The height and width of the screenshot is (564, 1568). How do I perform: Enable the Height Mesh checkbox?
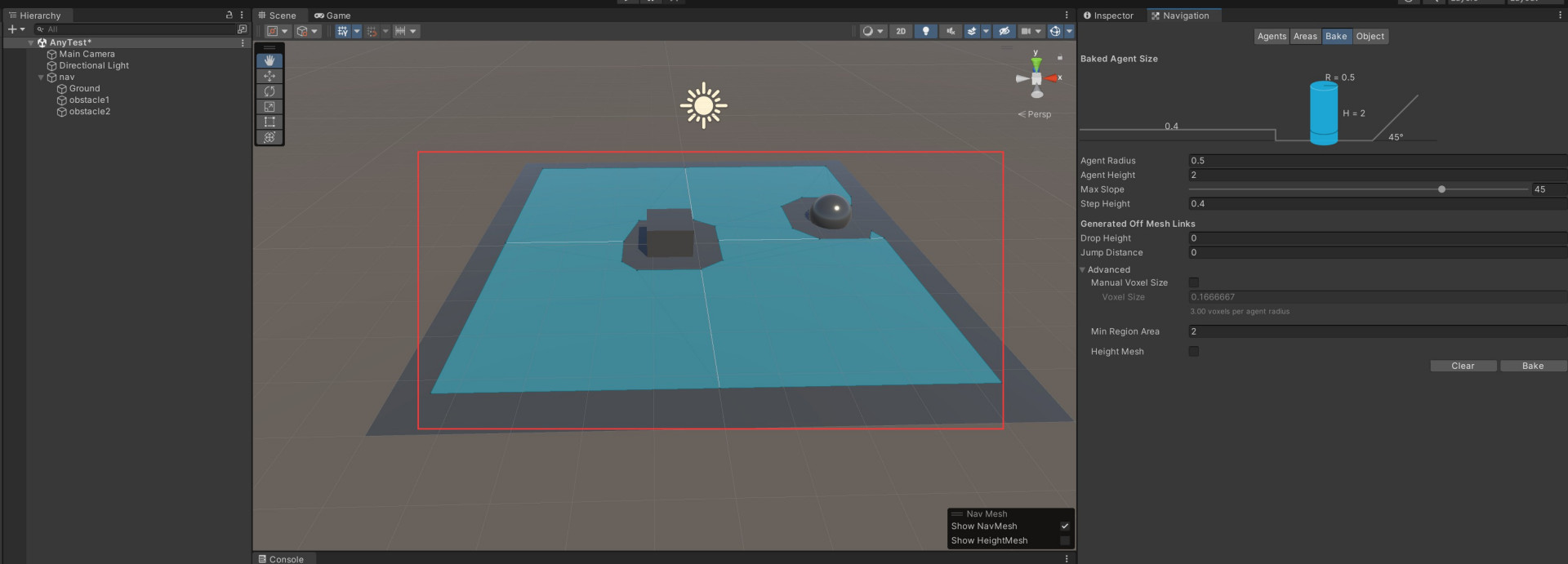(x=1194, y=352)
